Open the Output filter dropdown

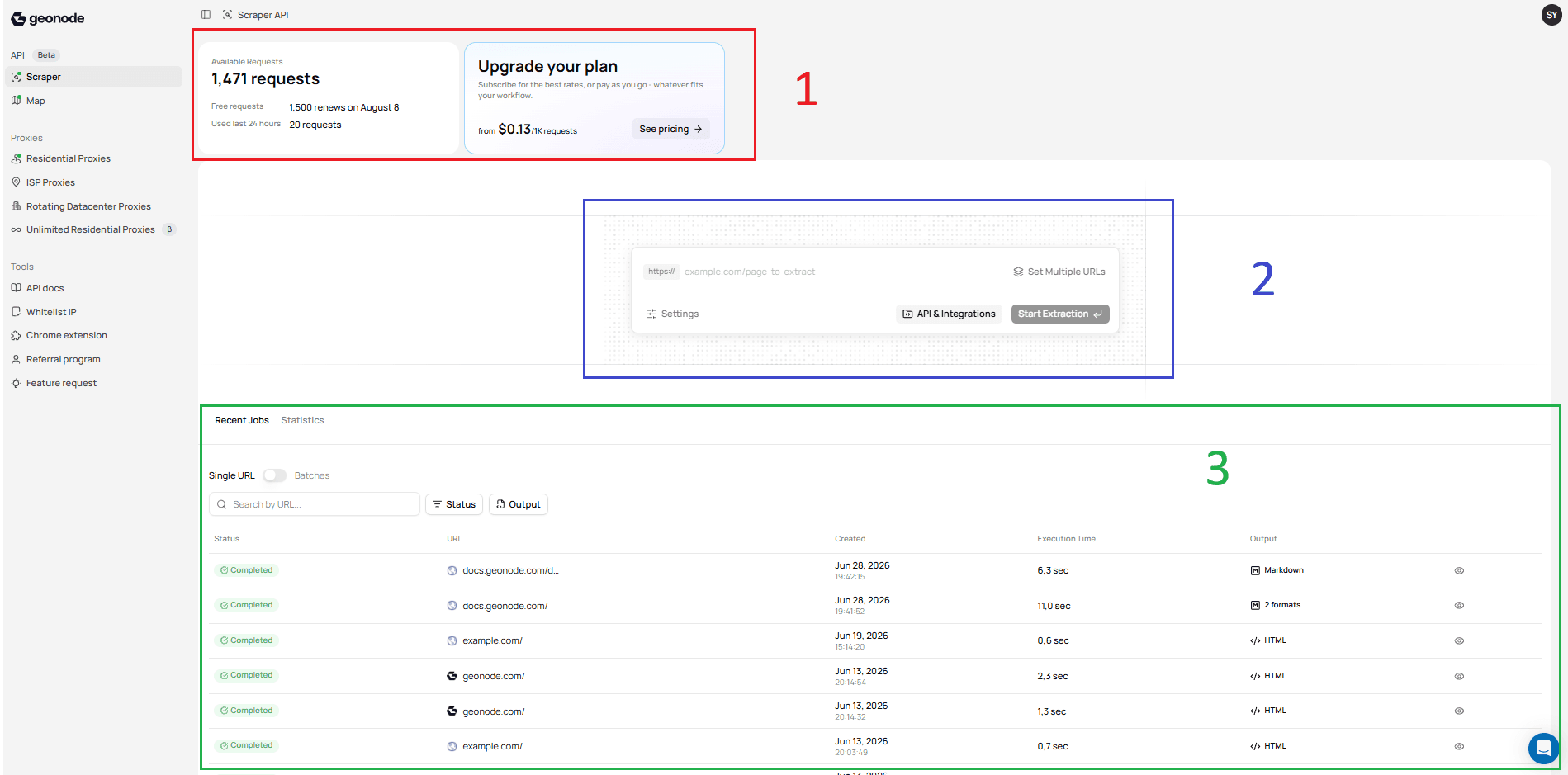519,504
